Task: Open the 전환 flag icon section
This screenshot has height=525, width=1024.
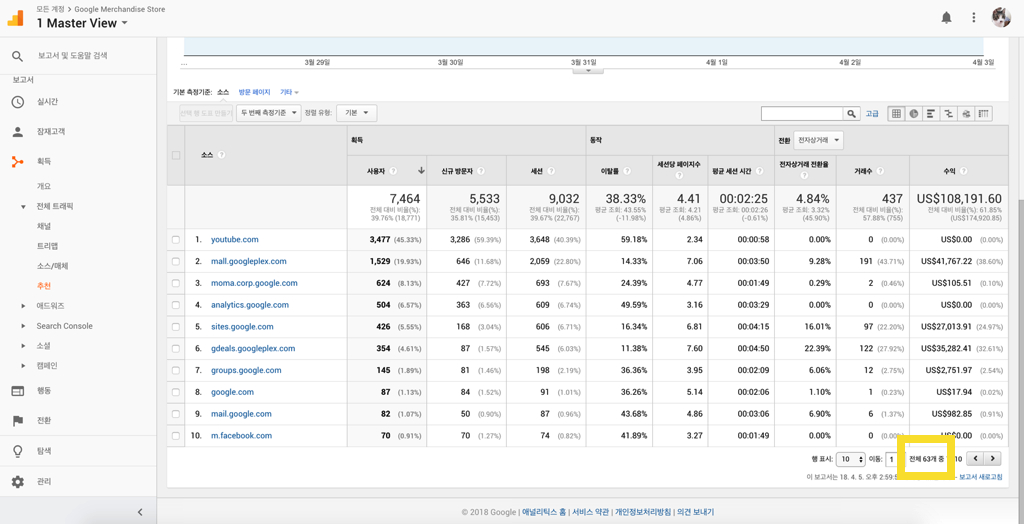Action: (18, 421)
